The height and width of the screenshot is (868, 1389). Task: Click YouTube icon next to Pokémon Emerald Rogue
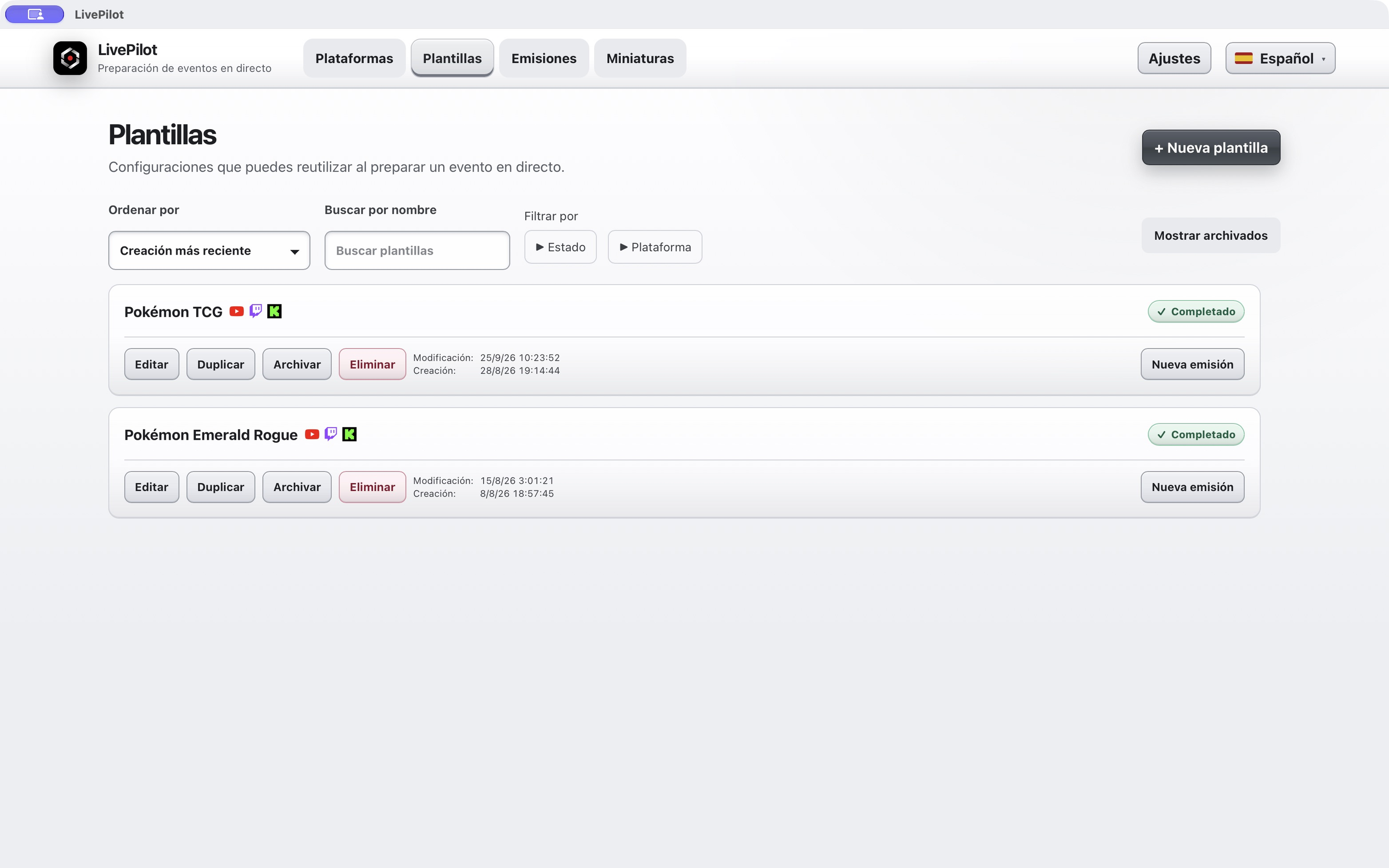tap(312, 434)
